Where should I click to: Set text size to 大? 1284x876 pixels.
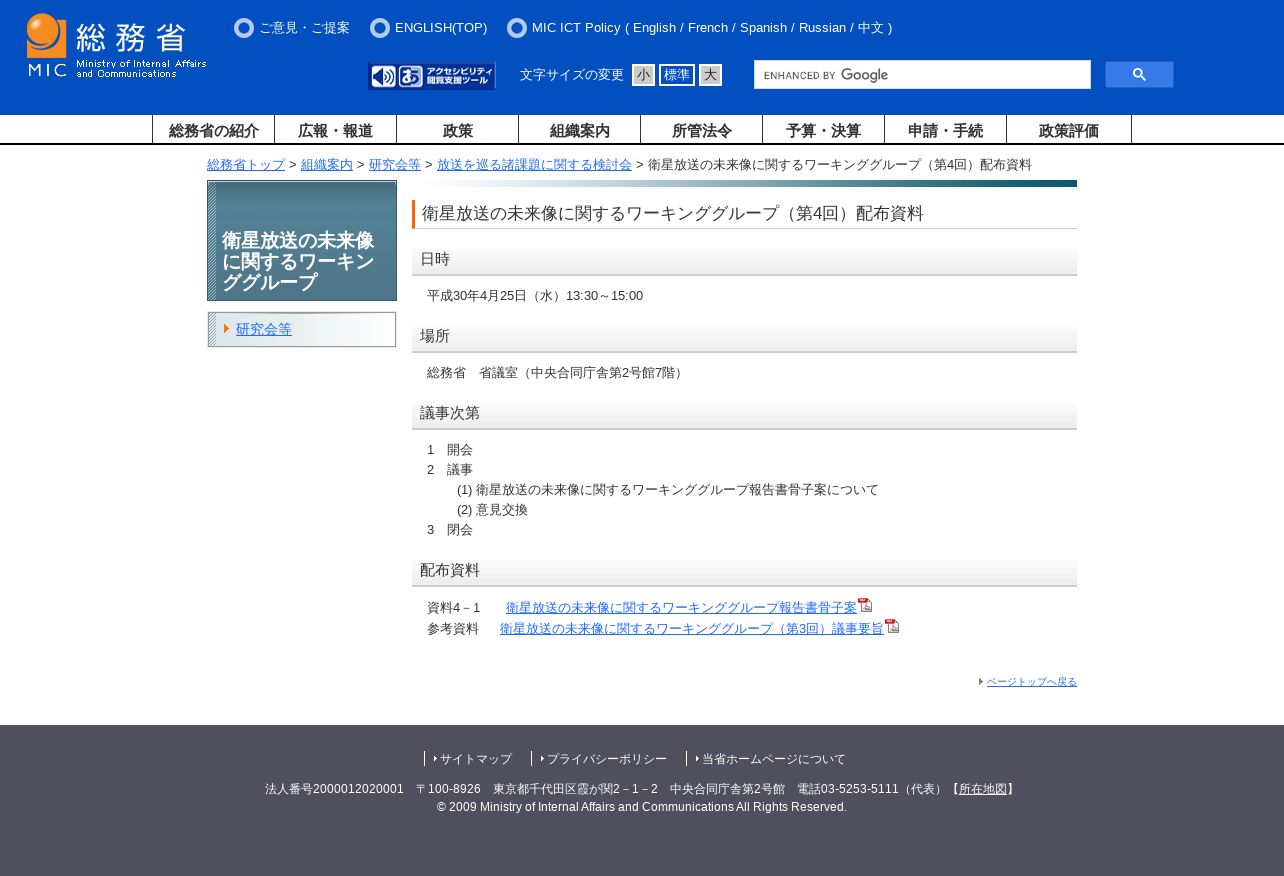click(710, 75)
